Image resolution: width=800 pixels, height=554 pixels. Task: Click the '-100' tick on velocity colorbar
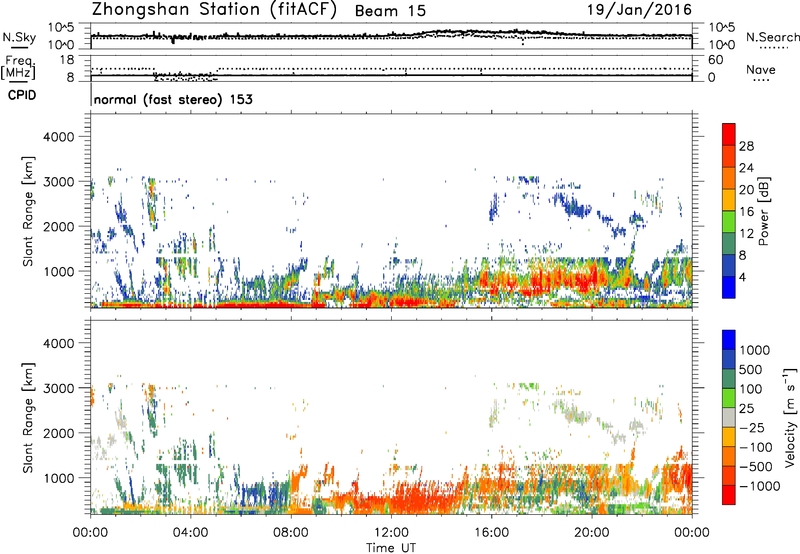click(756, 447)
